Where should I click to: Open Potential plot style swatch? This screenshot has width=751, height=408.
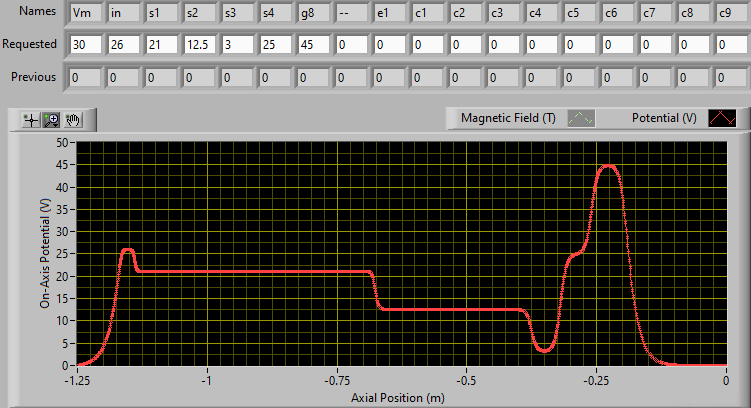[722, 118]
